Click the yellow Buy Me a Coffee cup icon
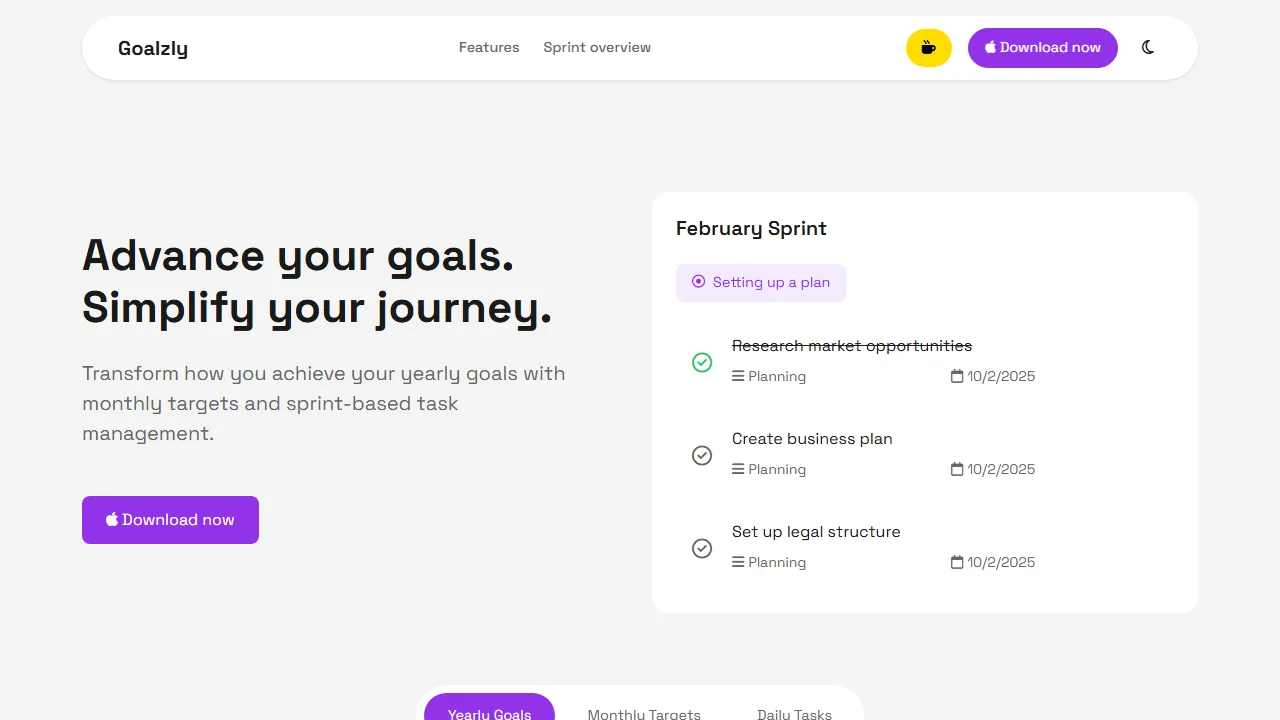 [928, 47]
